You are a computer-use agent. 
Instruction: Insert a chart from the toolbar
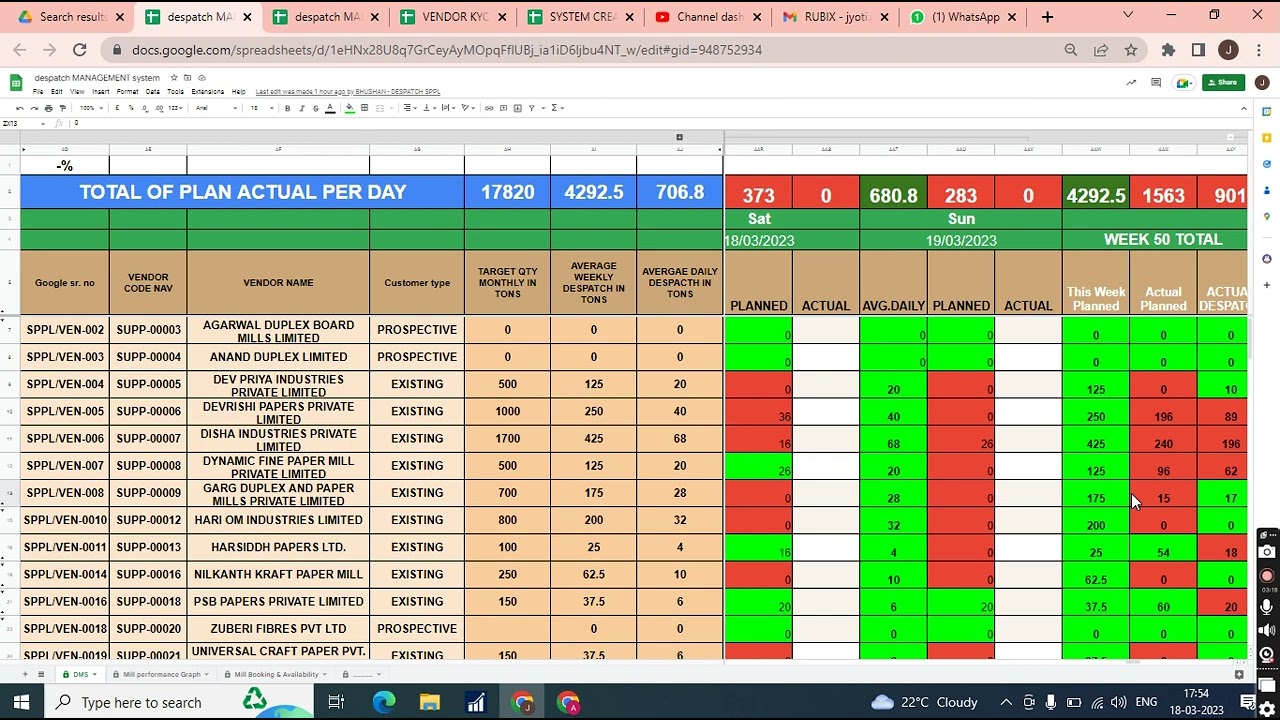click(x=517, y=108)
